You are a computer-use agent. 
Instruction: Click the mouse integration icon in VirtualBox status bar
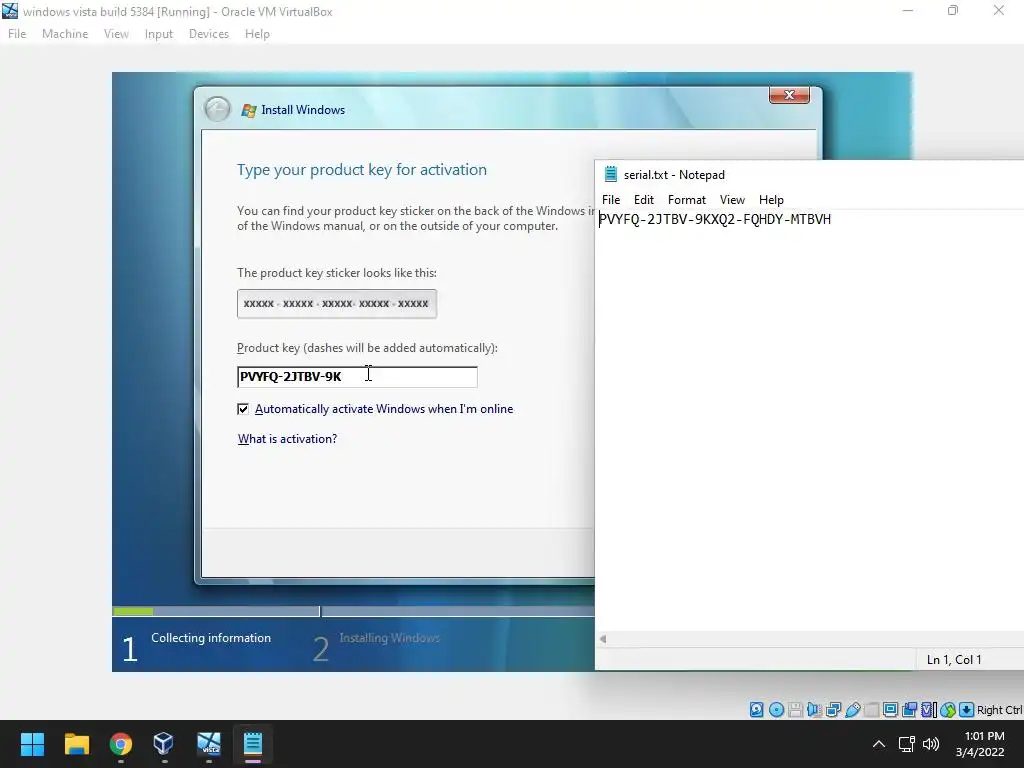click(x=948, y=709)
